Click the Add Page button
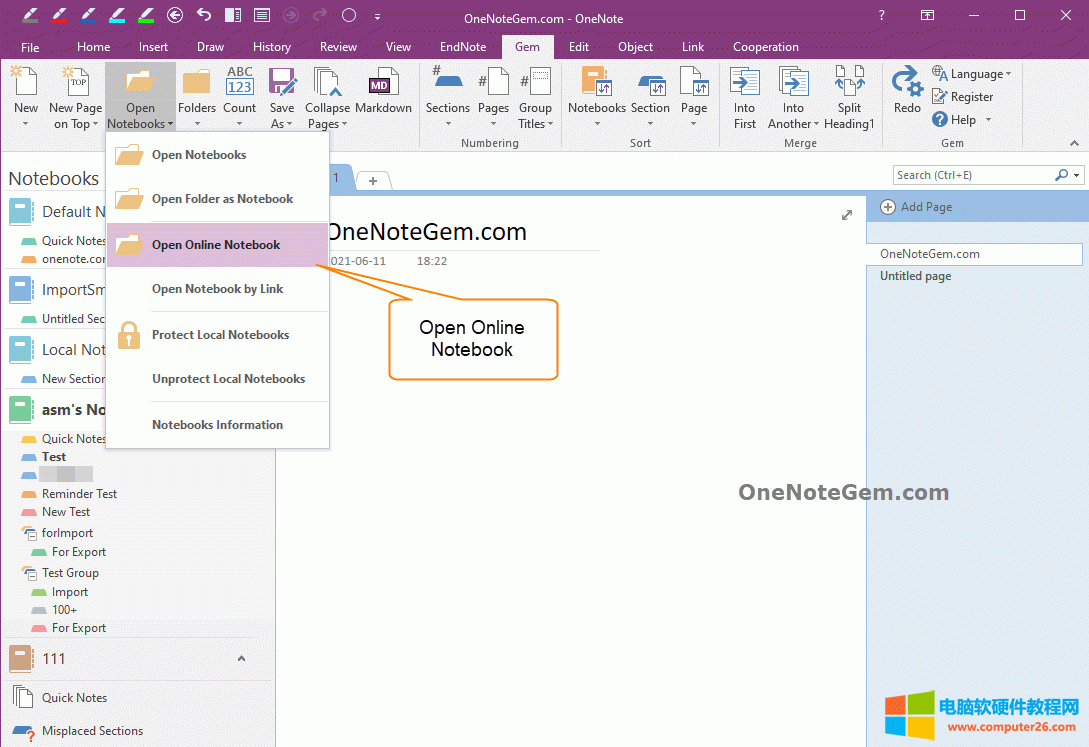Screen dimensions: 1089x747 point(915,207)
